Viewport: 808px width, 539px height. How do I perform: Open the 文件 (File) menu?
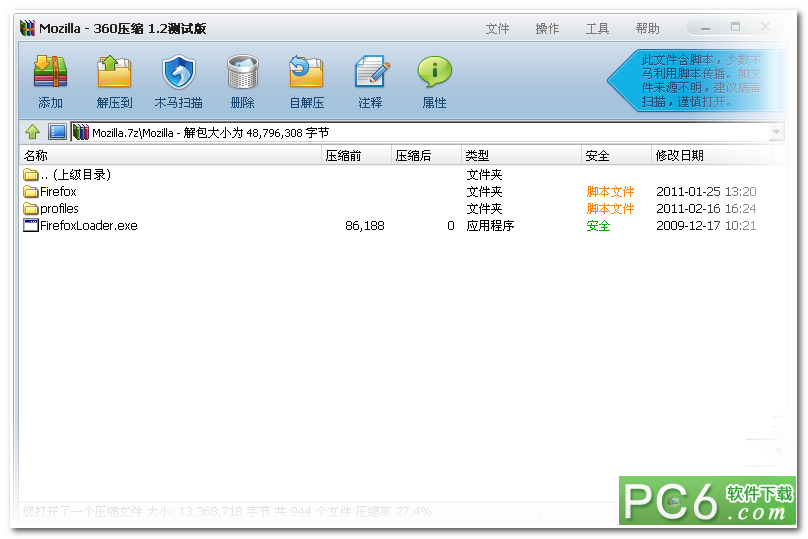[x=497, y=29]
